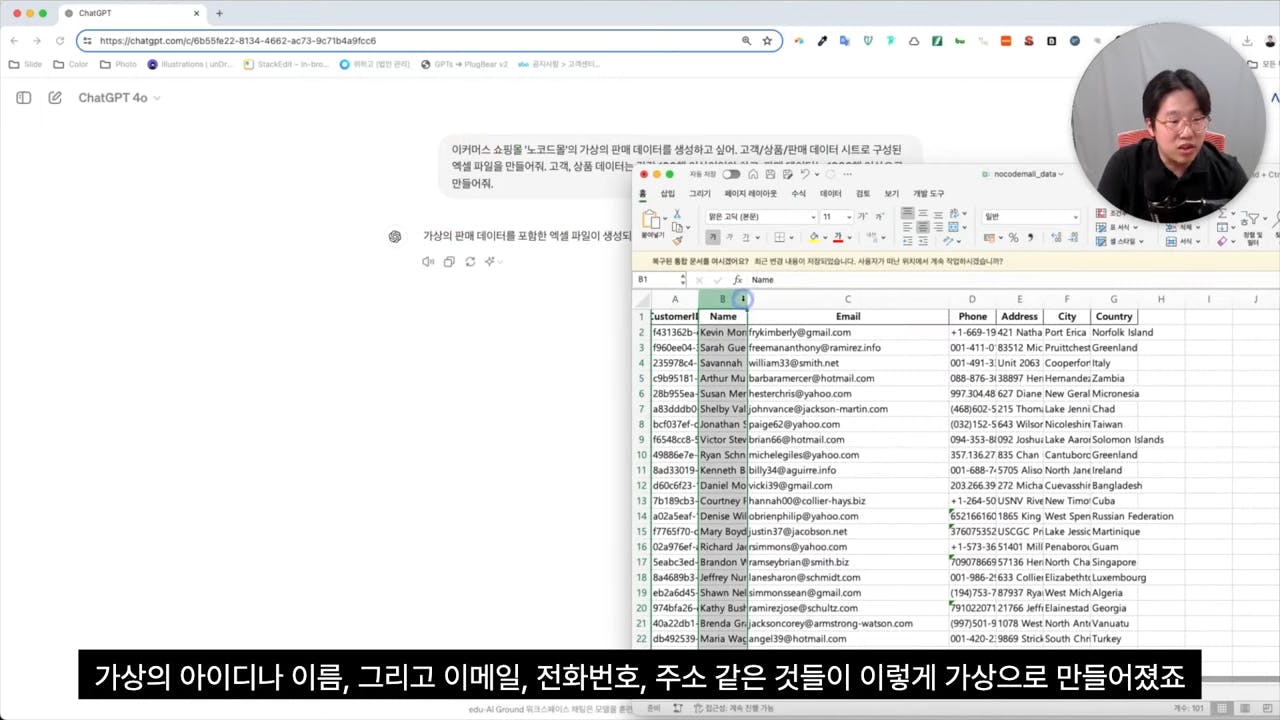Screen dimensions: 1280x720
Task: Open the 삽입 (Insert) ribbon tab
Action: coord(667,194)
